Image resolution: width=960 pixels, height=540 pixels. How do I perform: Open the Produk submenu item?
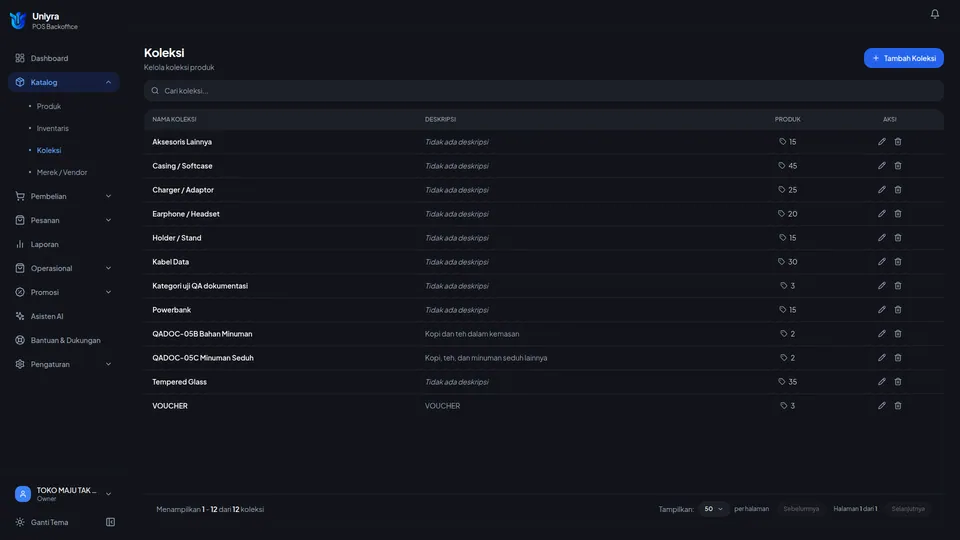click(48, 106)
